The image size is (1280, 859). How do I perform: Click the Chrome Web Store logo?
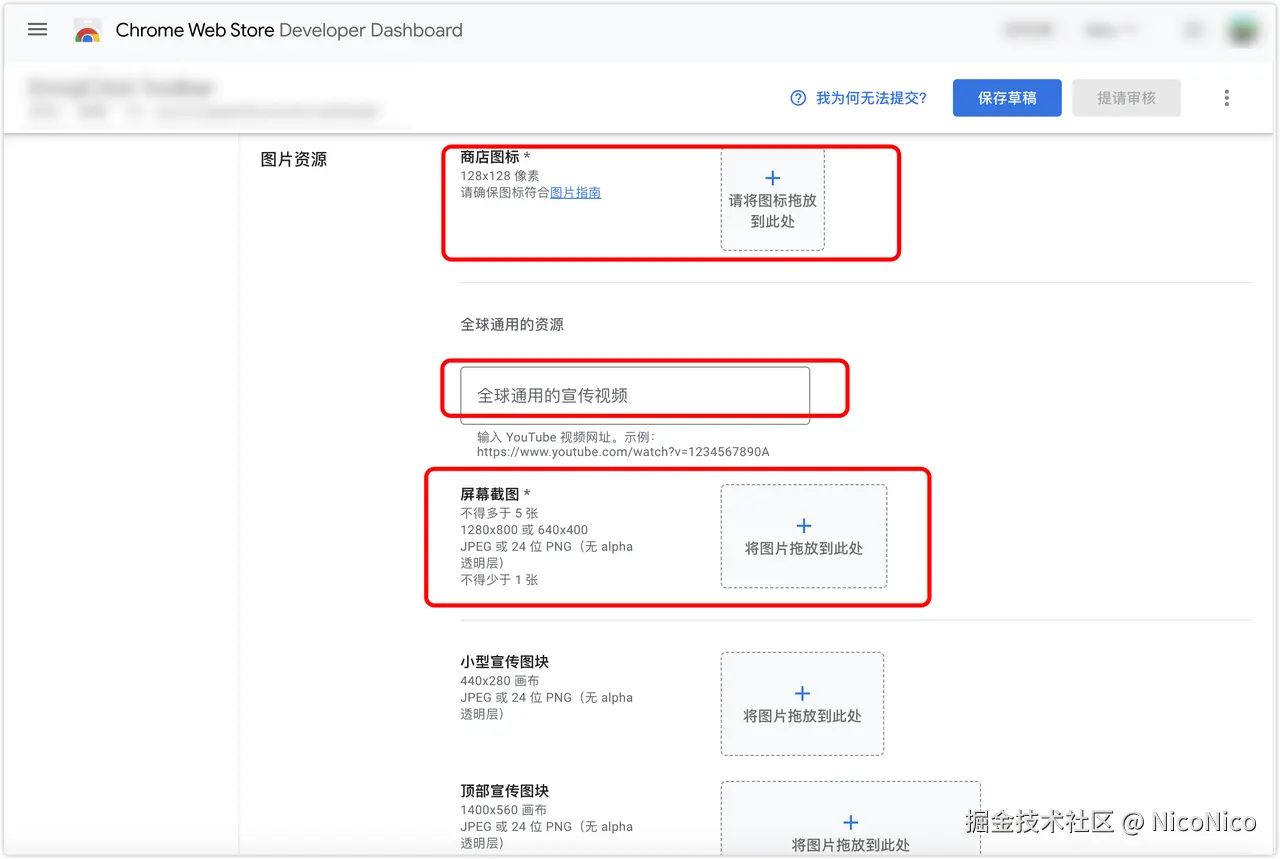pos(87,30)
